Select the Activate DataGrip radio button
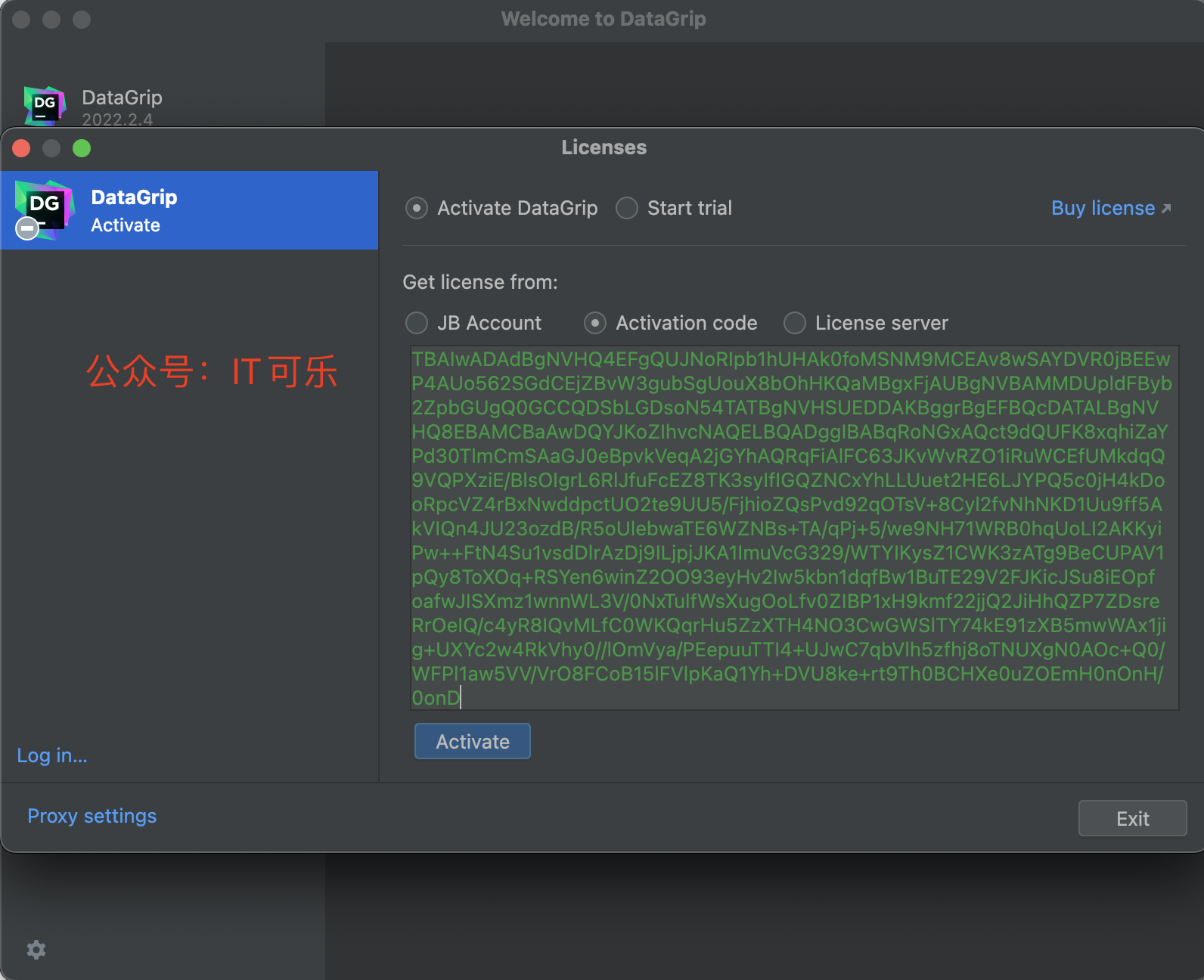1204x980 pixels. pyautogui.click(x=417, y=208)
